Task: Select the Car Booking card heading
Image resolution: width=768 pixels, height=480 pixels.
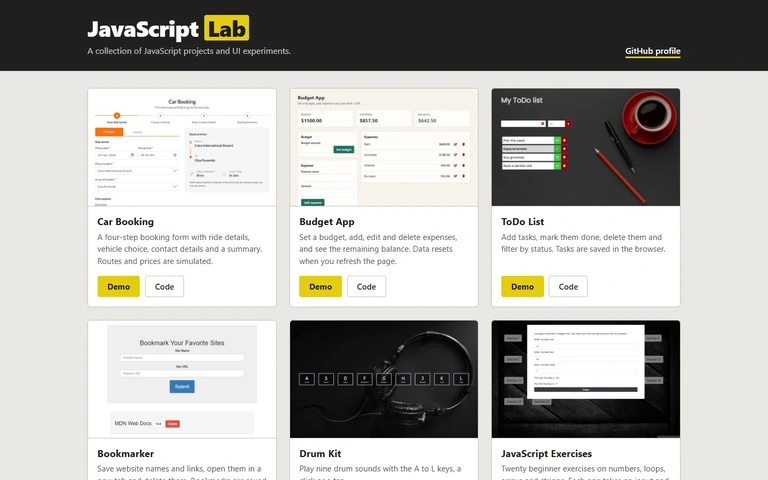Action: (125, 222)
